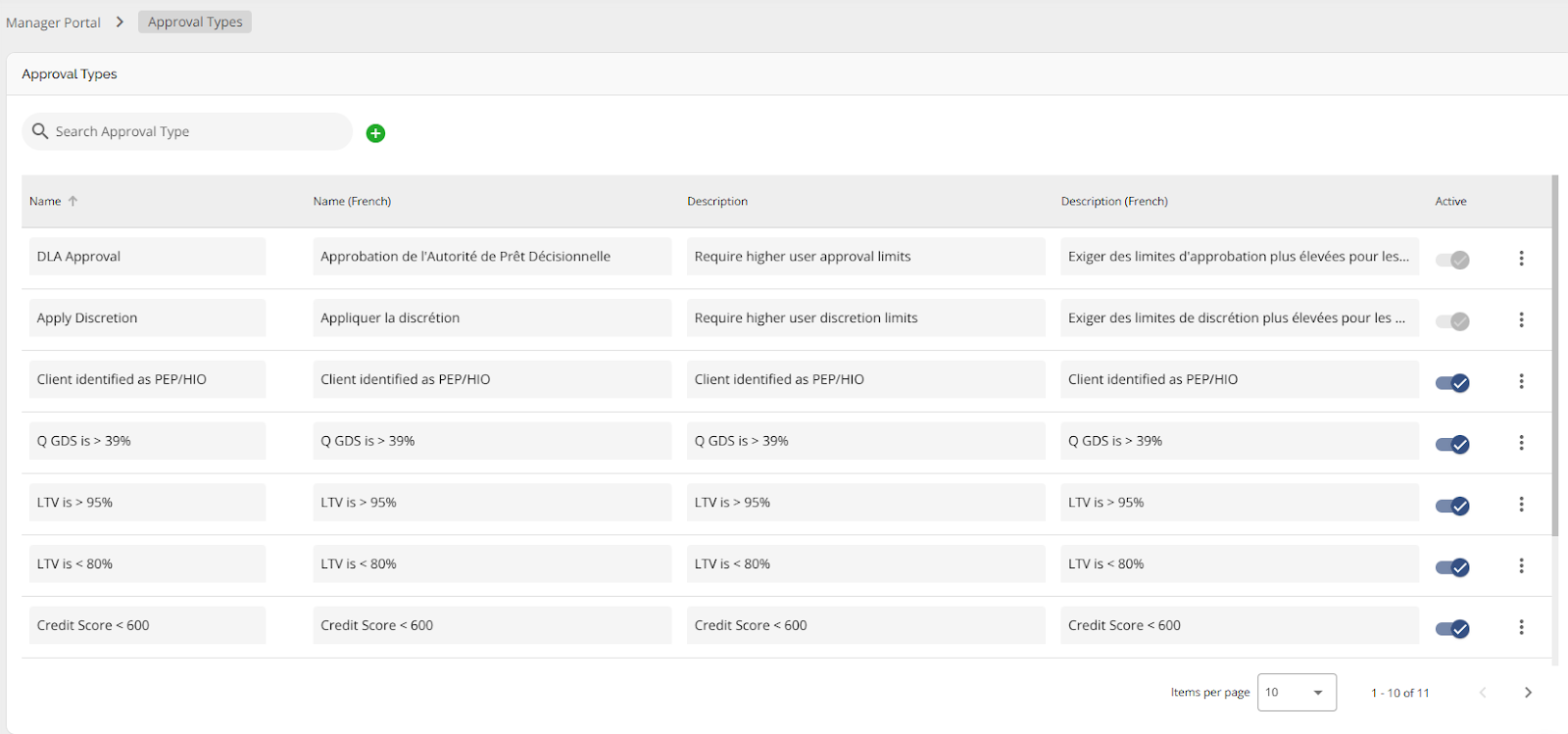
Task: Open the more options menu for DLA Approval
Action: (x=1521, y=258)
